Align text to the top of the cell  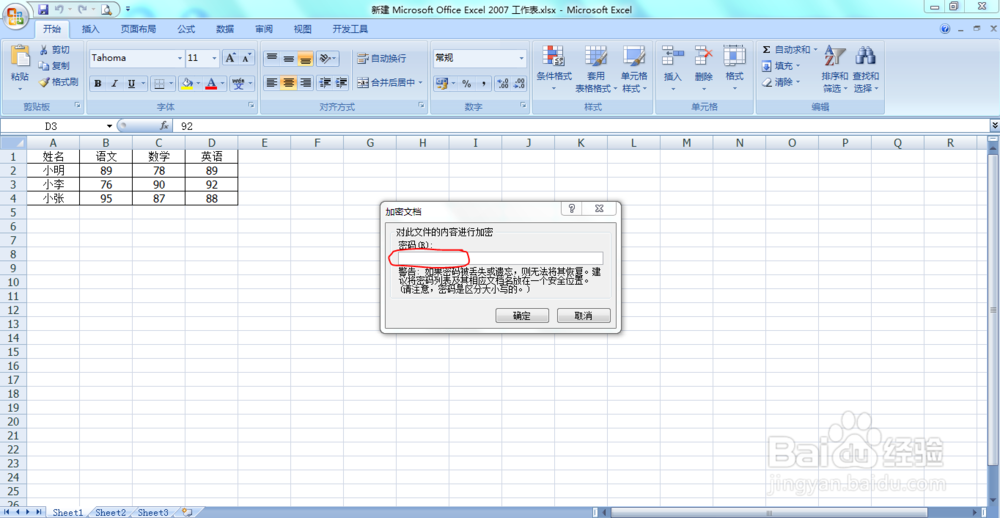(x=272, y=58)
